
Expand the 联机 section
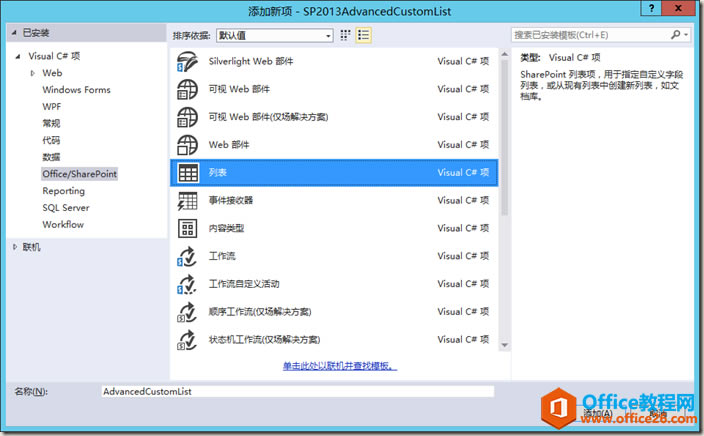(14, 247)
